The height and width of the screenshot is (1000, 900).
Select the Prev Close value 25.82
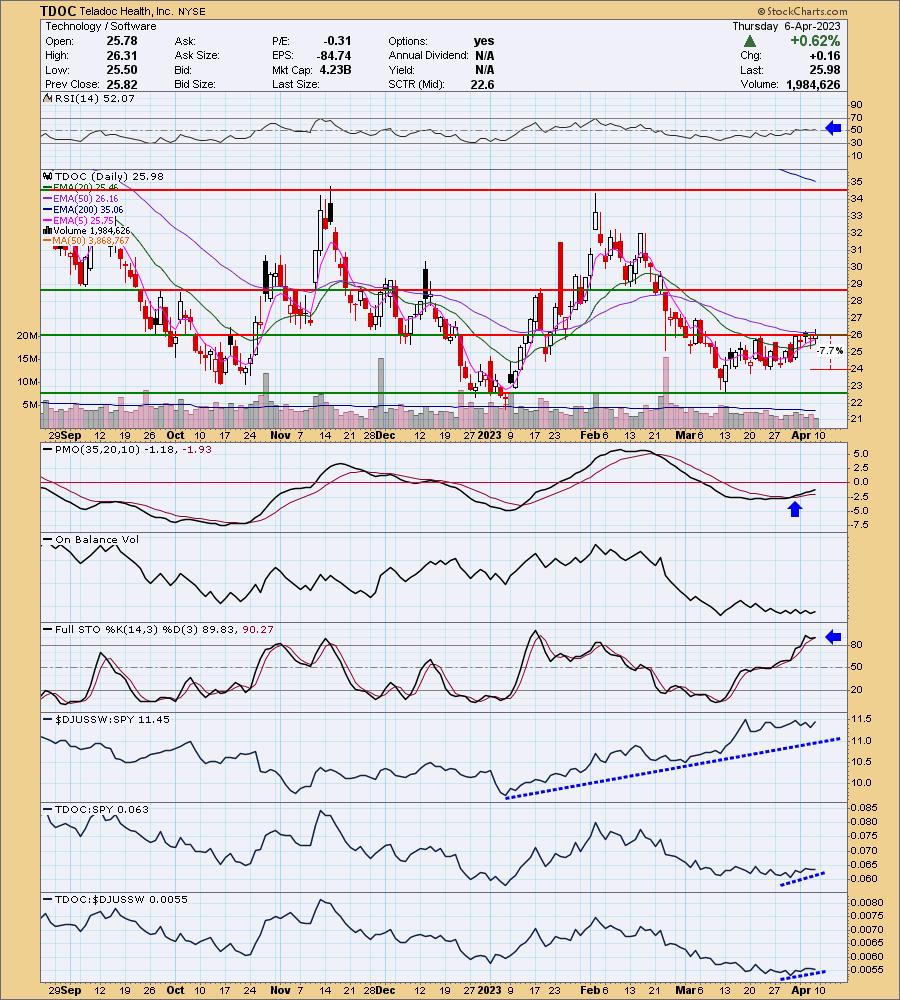click(122, 84)
